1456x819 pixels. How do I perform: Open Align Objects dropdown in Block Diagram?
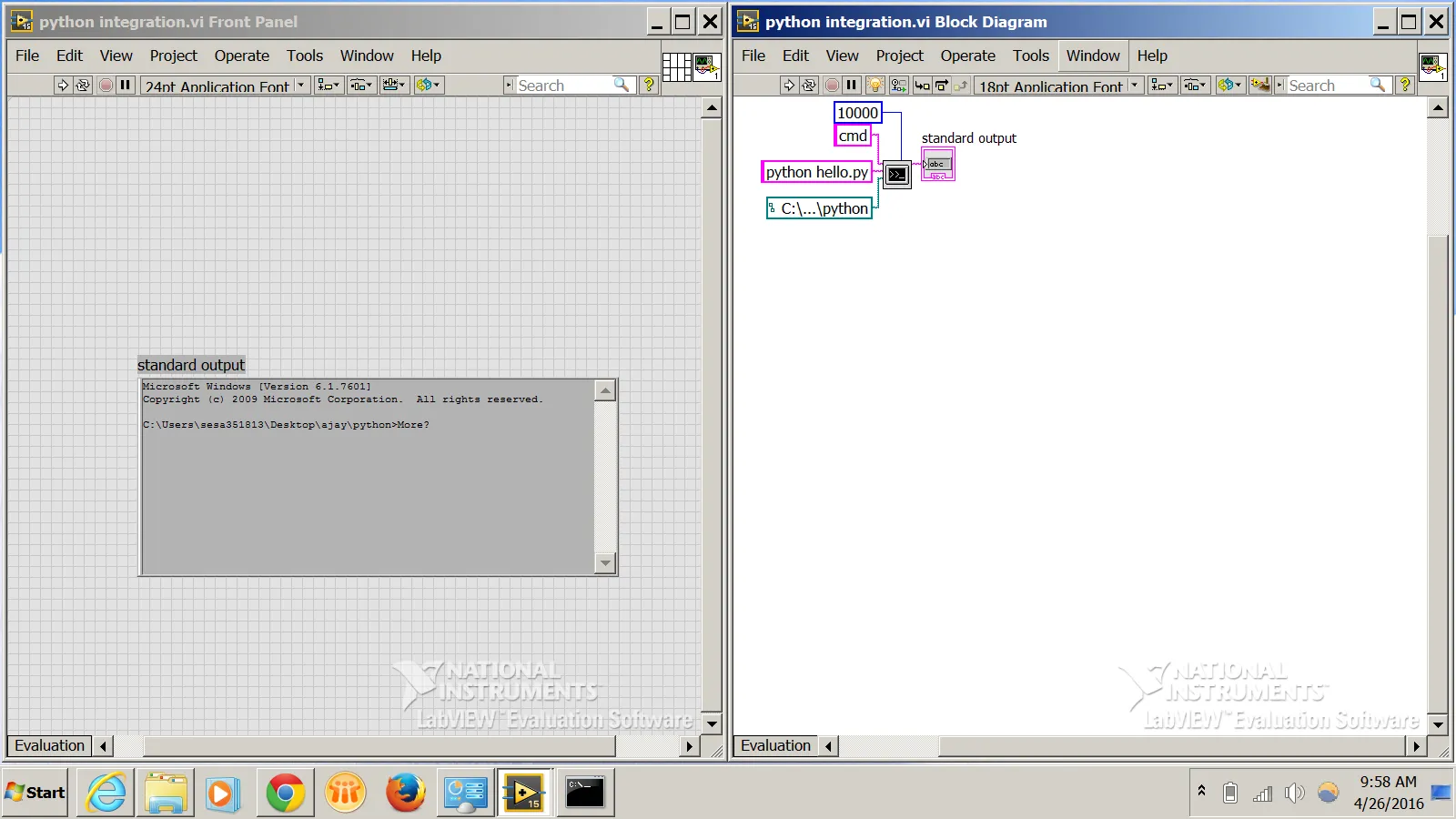point(1162,85)
